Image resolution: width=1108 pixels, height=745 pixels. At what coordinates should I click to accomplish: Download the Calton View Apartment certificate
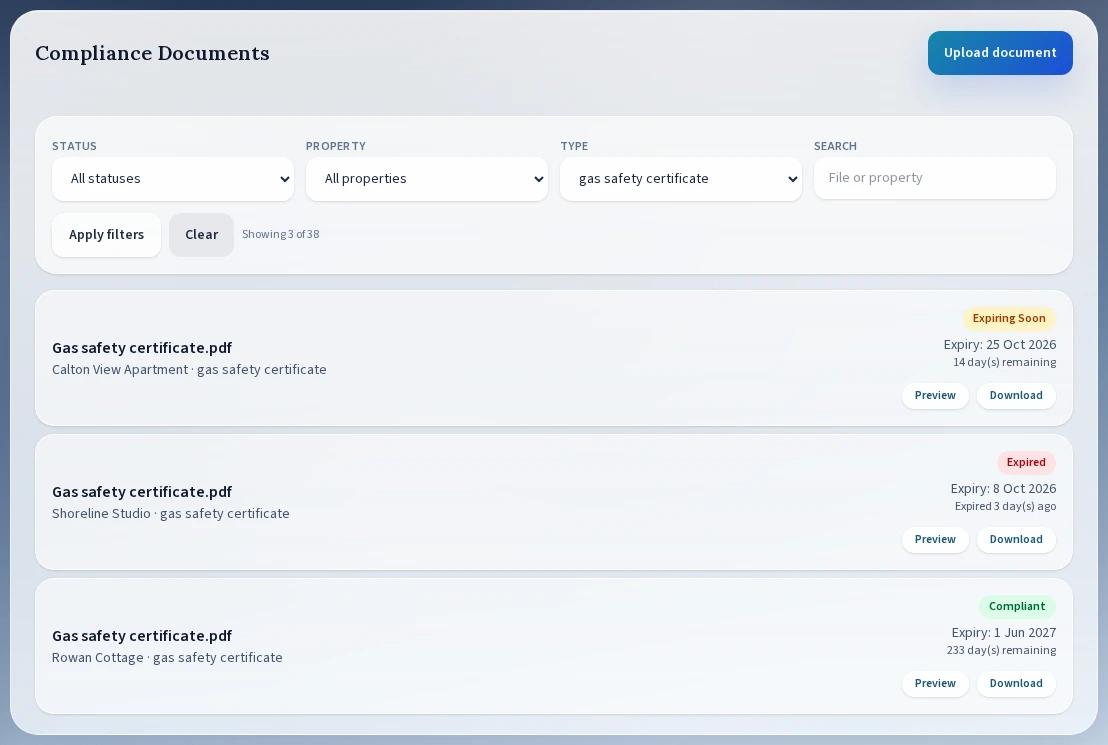[x=1016, y=395]
